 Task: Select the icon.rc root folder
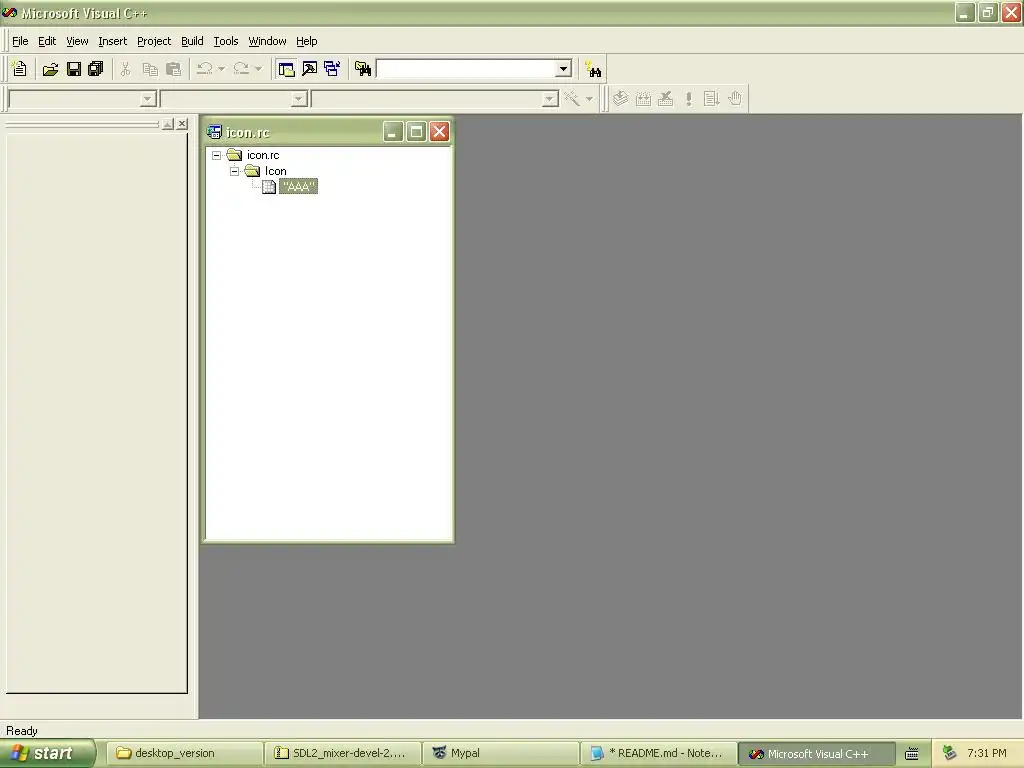(263, 155)
